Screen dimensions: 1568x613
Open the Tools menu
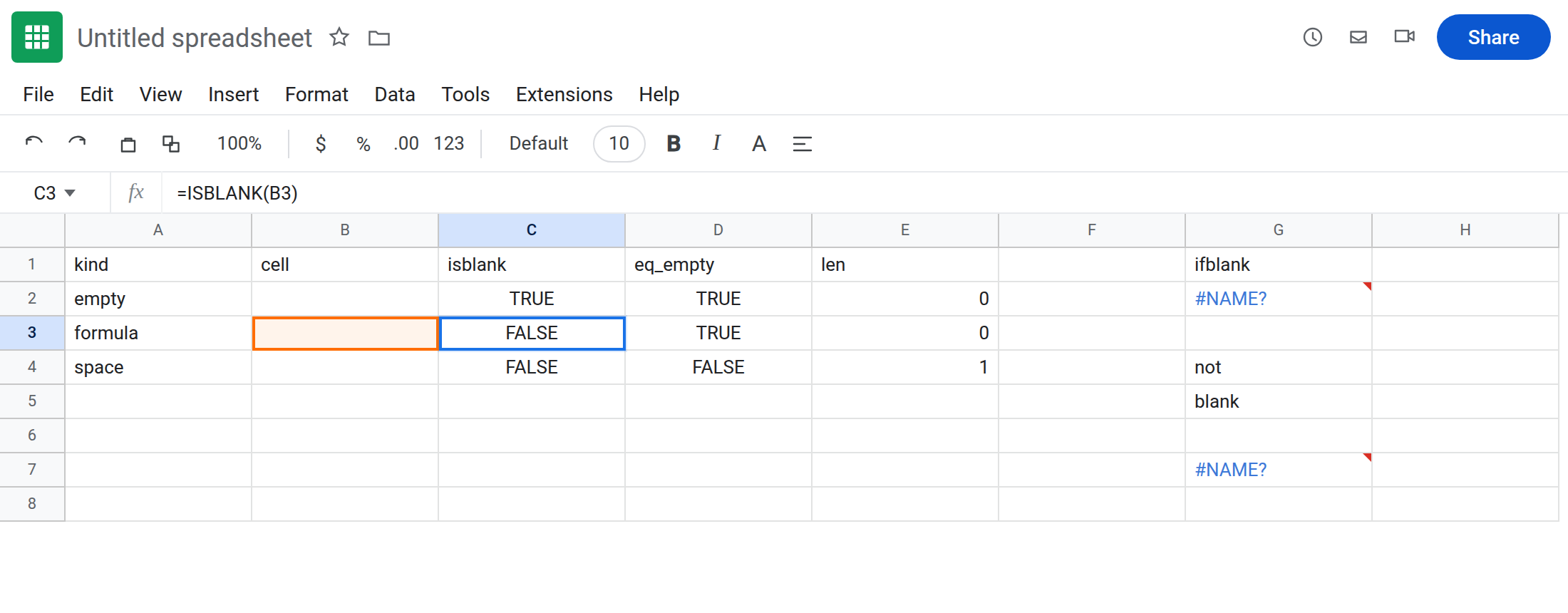point(465,94)
